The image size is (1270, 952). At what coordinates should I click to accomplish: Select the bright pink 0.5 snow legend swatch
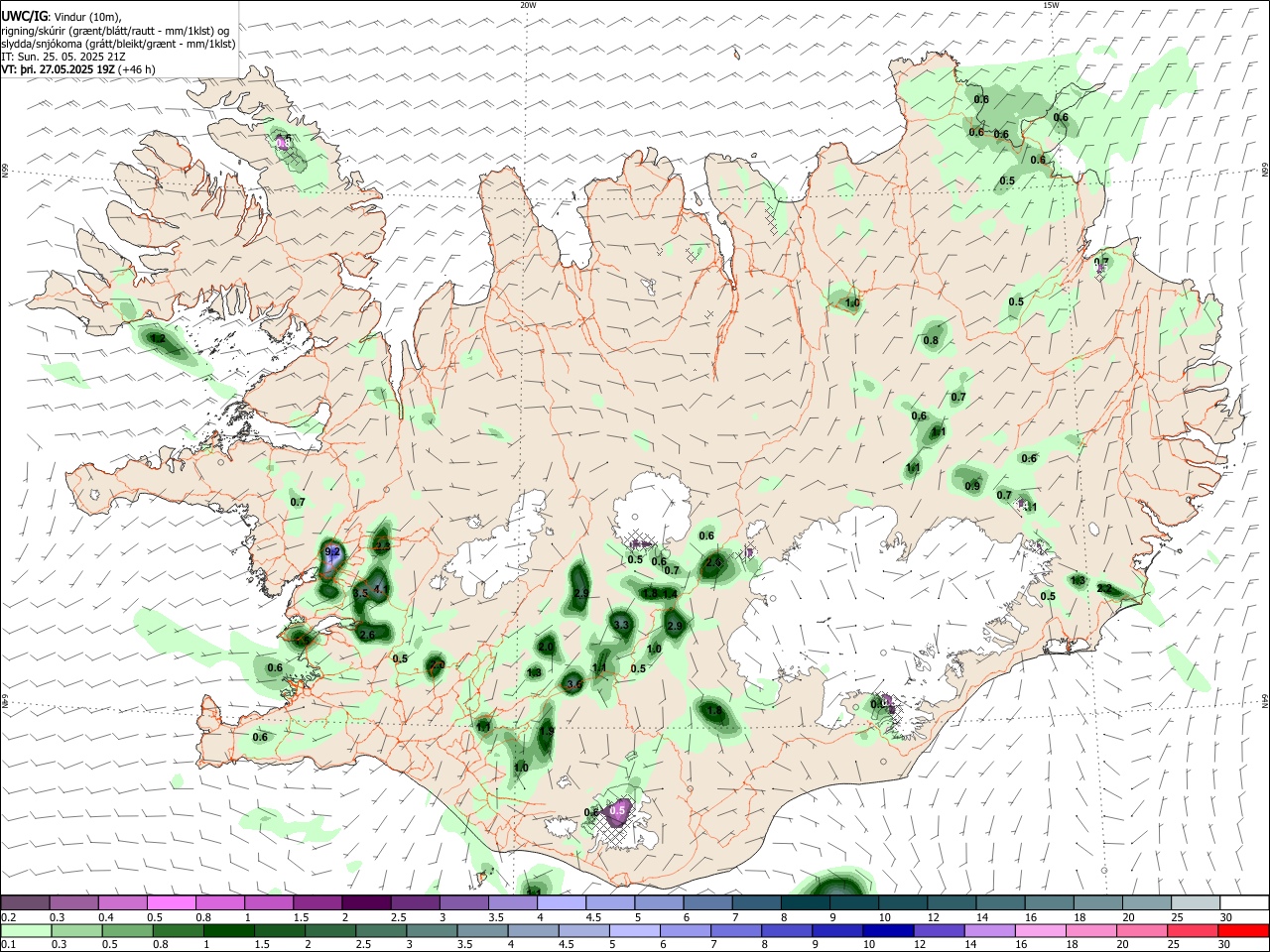pyautogui.click(x=171, y=902)
